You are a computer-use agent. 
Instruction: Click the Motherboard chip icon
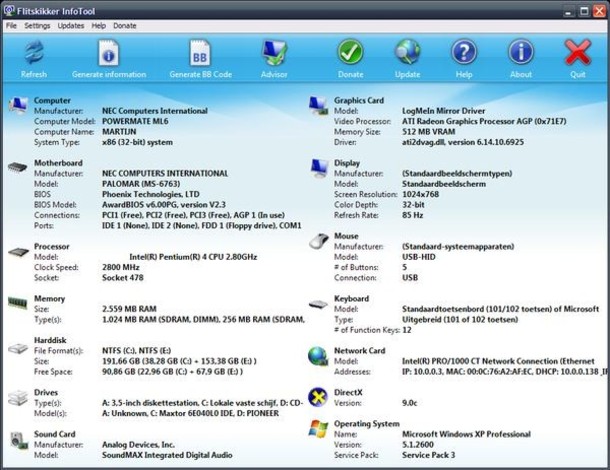(x=18, y=167)
